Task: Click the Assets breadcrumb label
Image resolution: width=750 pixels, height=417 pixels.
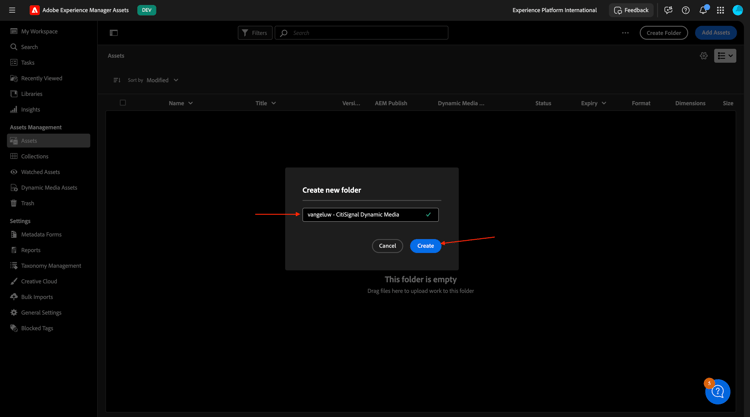Action: click(116, 56)
